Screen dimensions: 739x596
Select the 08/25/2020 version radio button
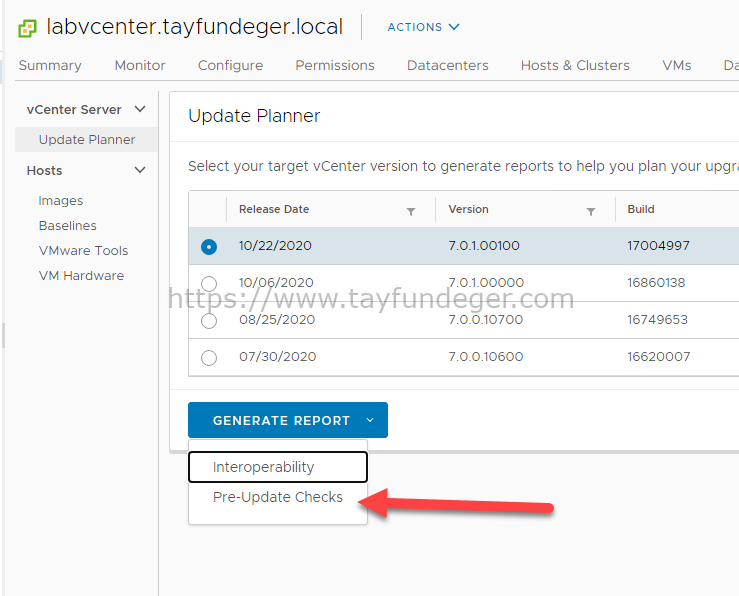[209, 321]
